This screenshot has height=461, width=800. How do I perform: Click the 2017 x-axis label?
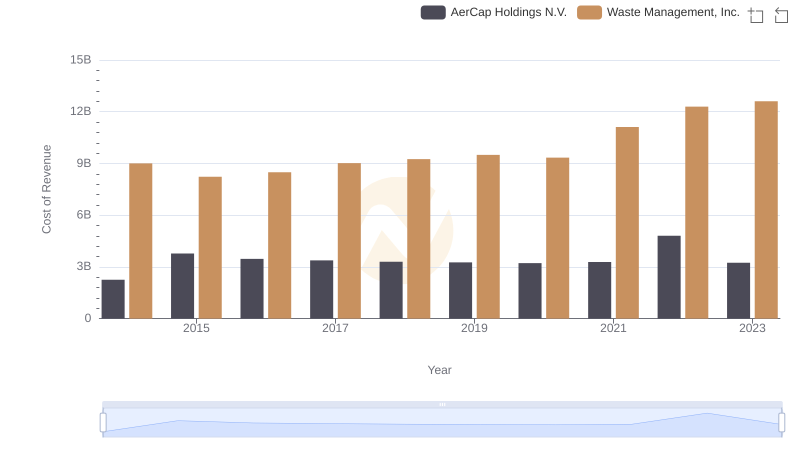pyautogui.click(x=335, y=328)
